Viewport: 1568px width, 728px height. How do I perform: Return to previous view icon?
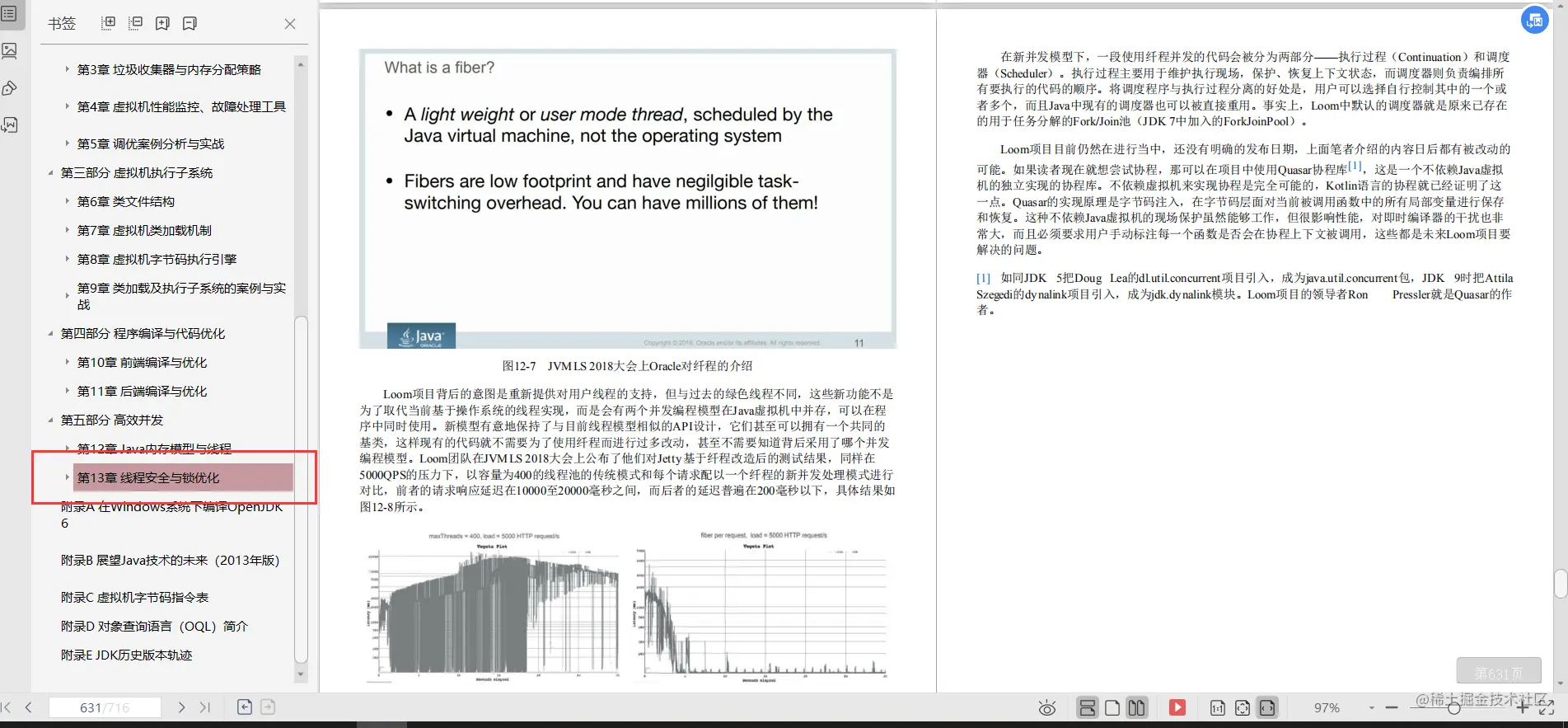[245, 707]
